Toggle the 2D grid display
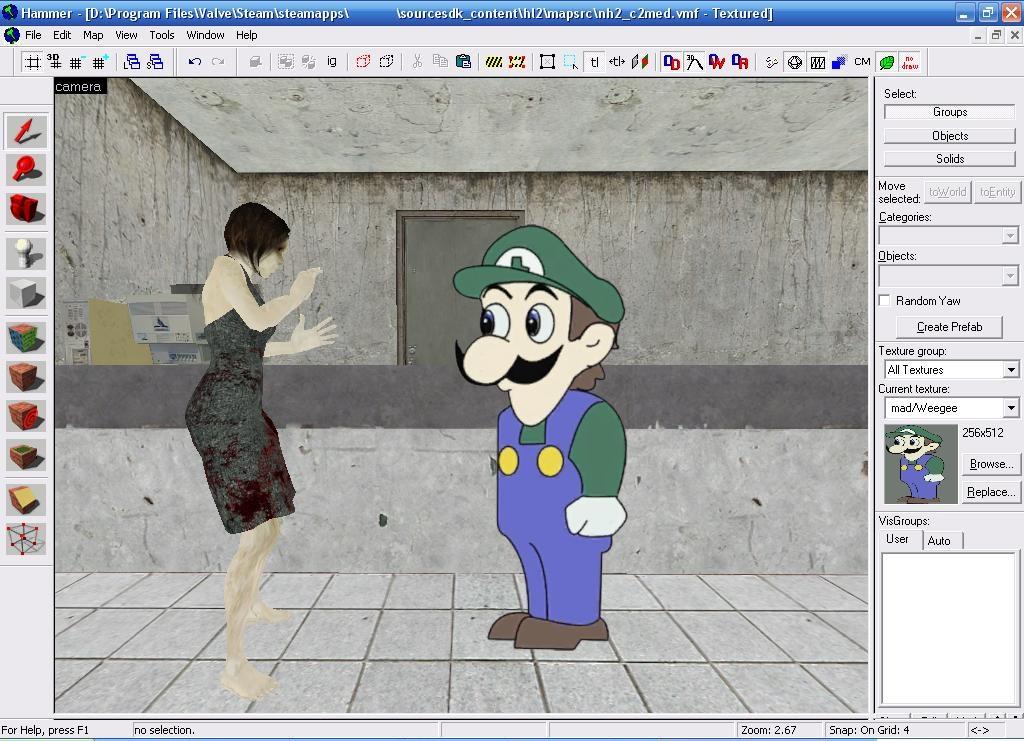Image resolution: width=1024 pixels, height=741 pixels. 32,62
